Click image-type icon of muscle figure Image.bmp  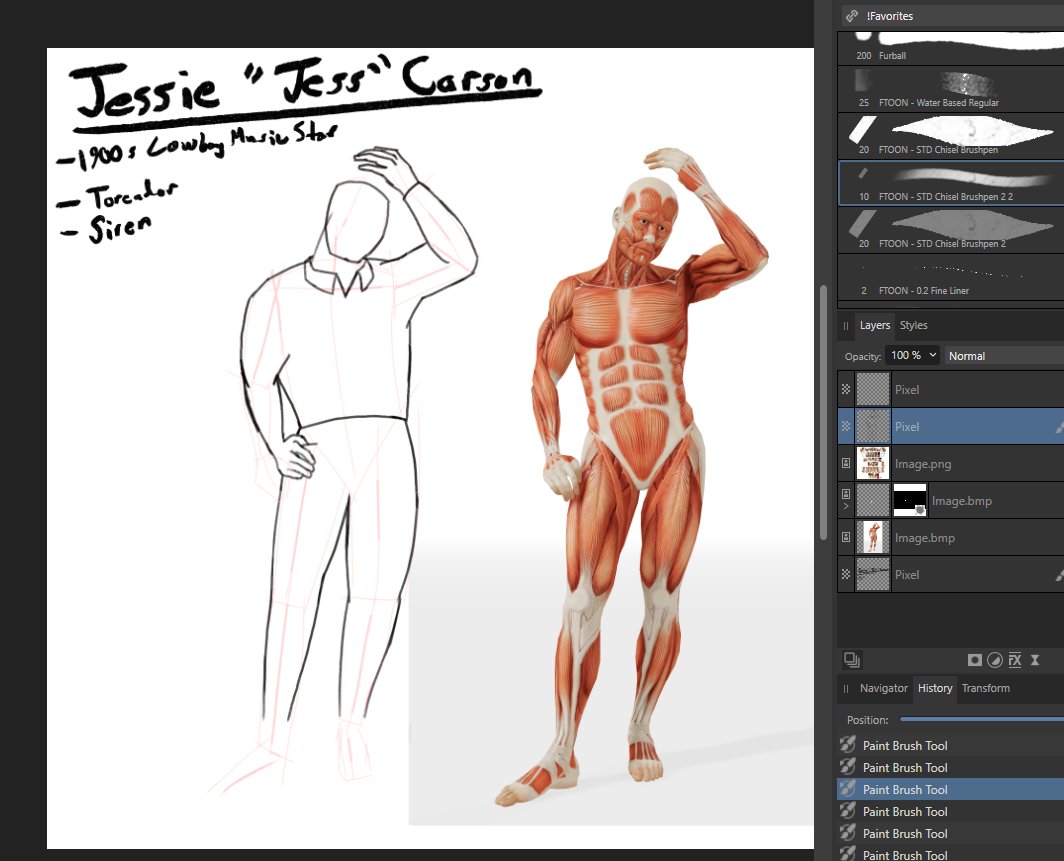click(846, 537)
